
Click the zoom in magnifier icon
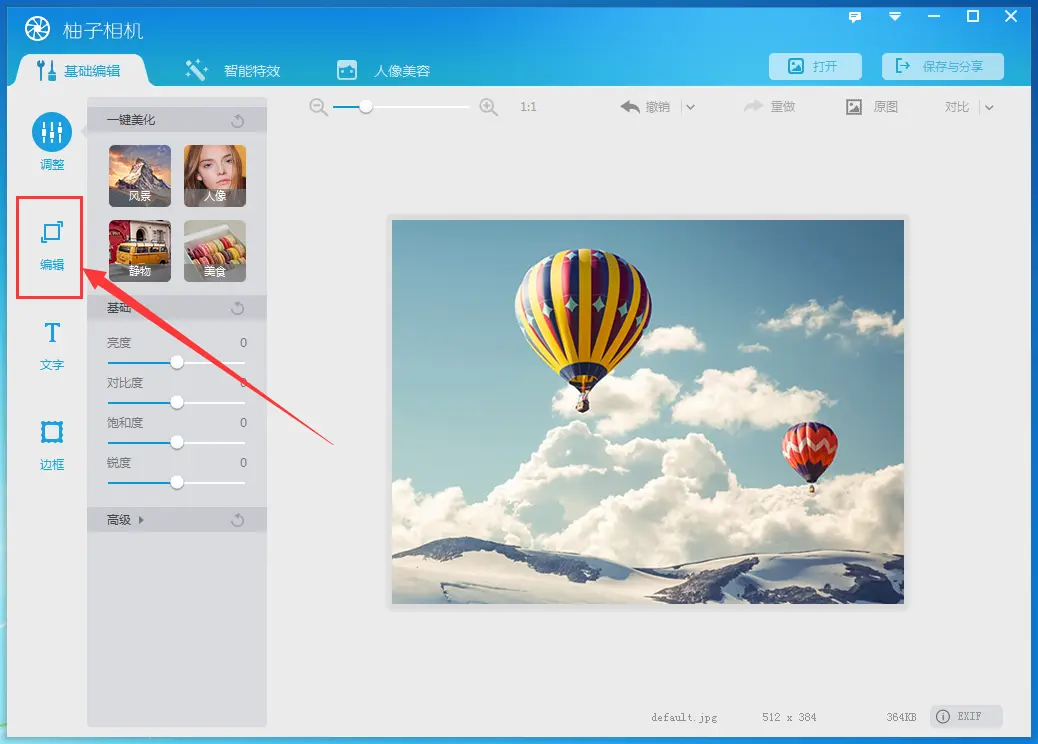(489, 107)
